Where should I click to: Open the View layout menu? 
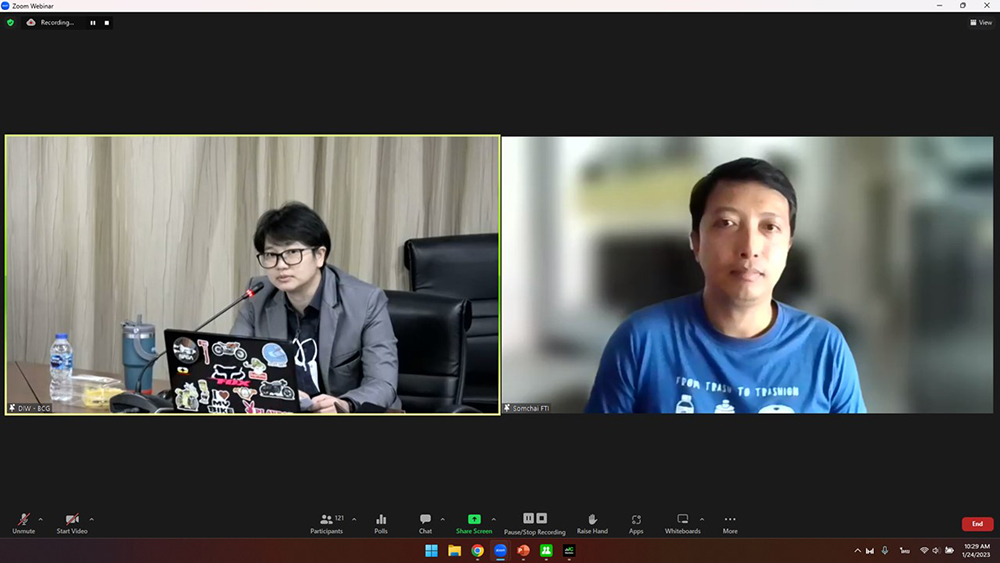[x=981, y=22]
